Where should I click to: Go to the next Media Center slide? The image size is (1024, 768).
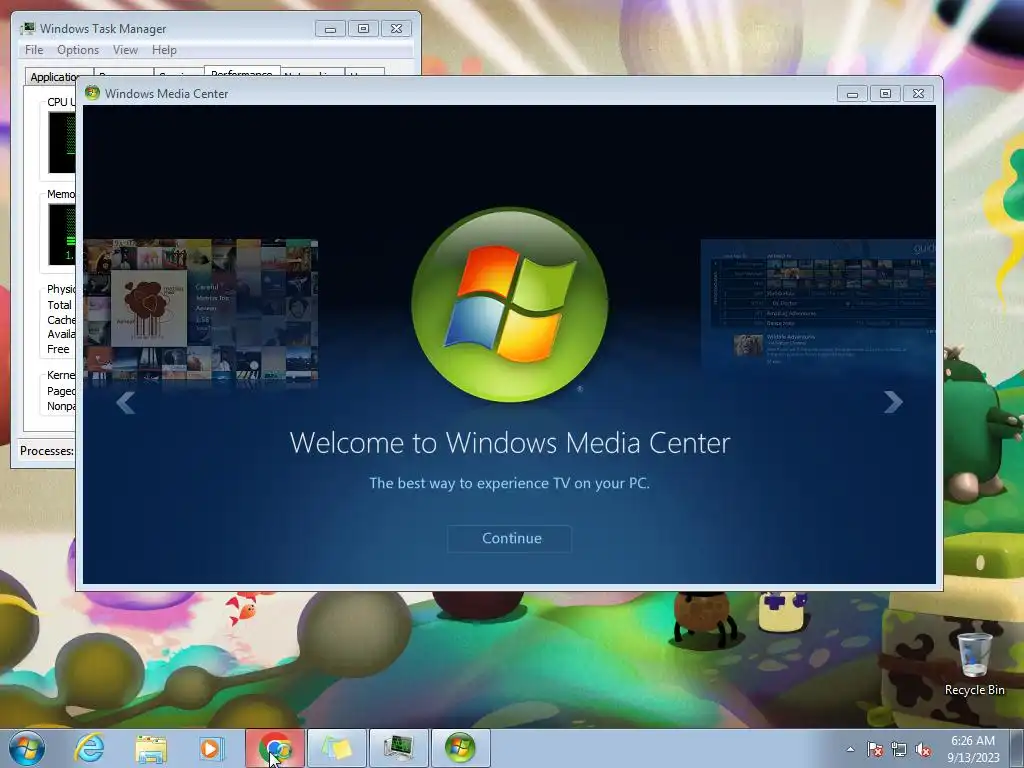coord(893,402)
